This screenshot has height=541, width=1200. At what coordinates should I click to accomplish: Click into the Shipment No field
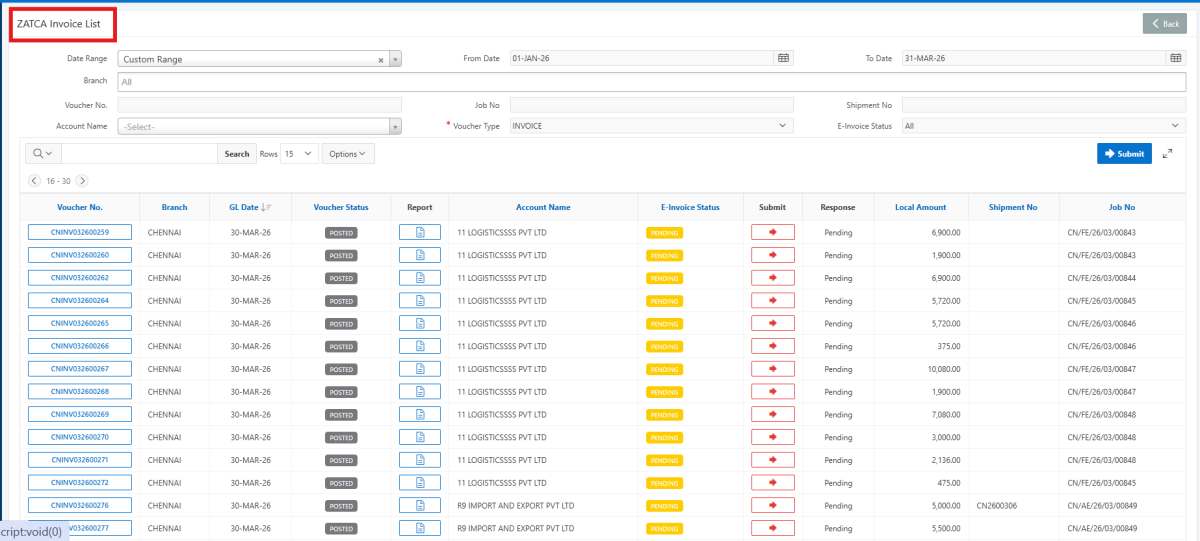pos(1043,104)
